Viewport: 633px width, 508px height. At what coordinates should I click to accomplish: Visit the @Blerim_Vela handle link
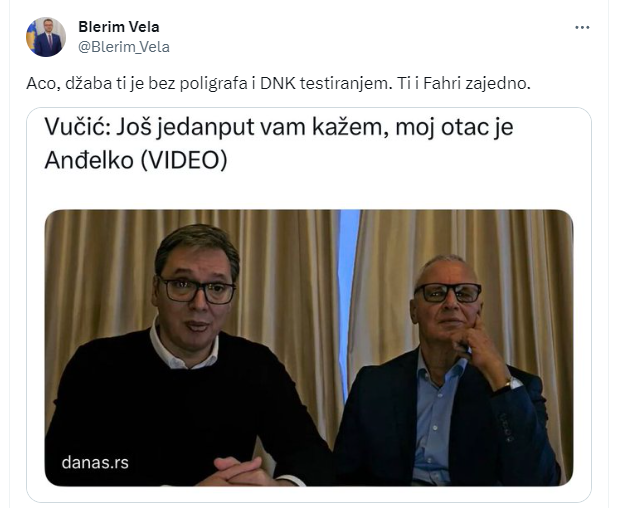[x=124, y=47]
